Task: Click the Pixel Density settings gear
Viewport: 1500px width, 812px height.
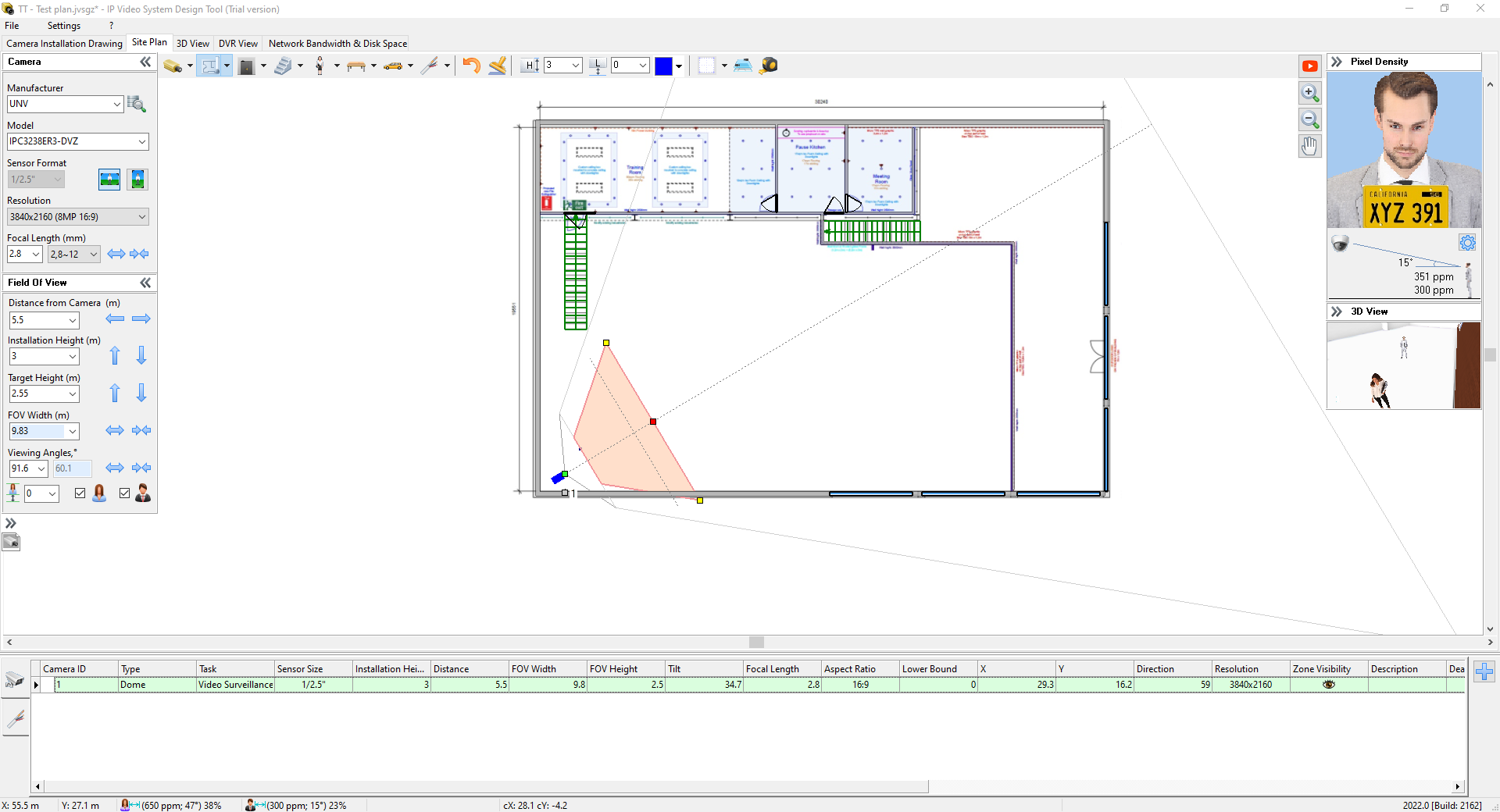Action: tap(1467, 243)
